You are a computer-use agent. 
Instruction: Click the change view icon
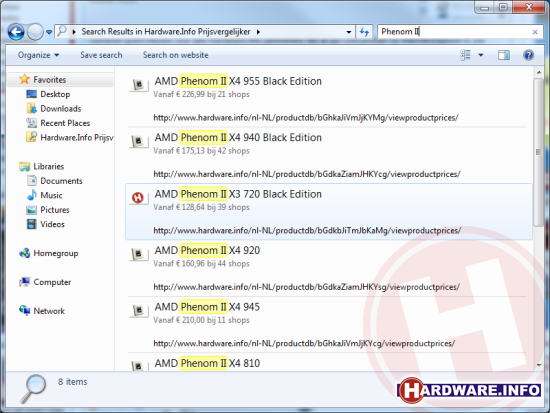(x=465, y=55)
